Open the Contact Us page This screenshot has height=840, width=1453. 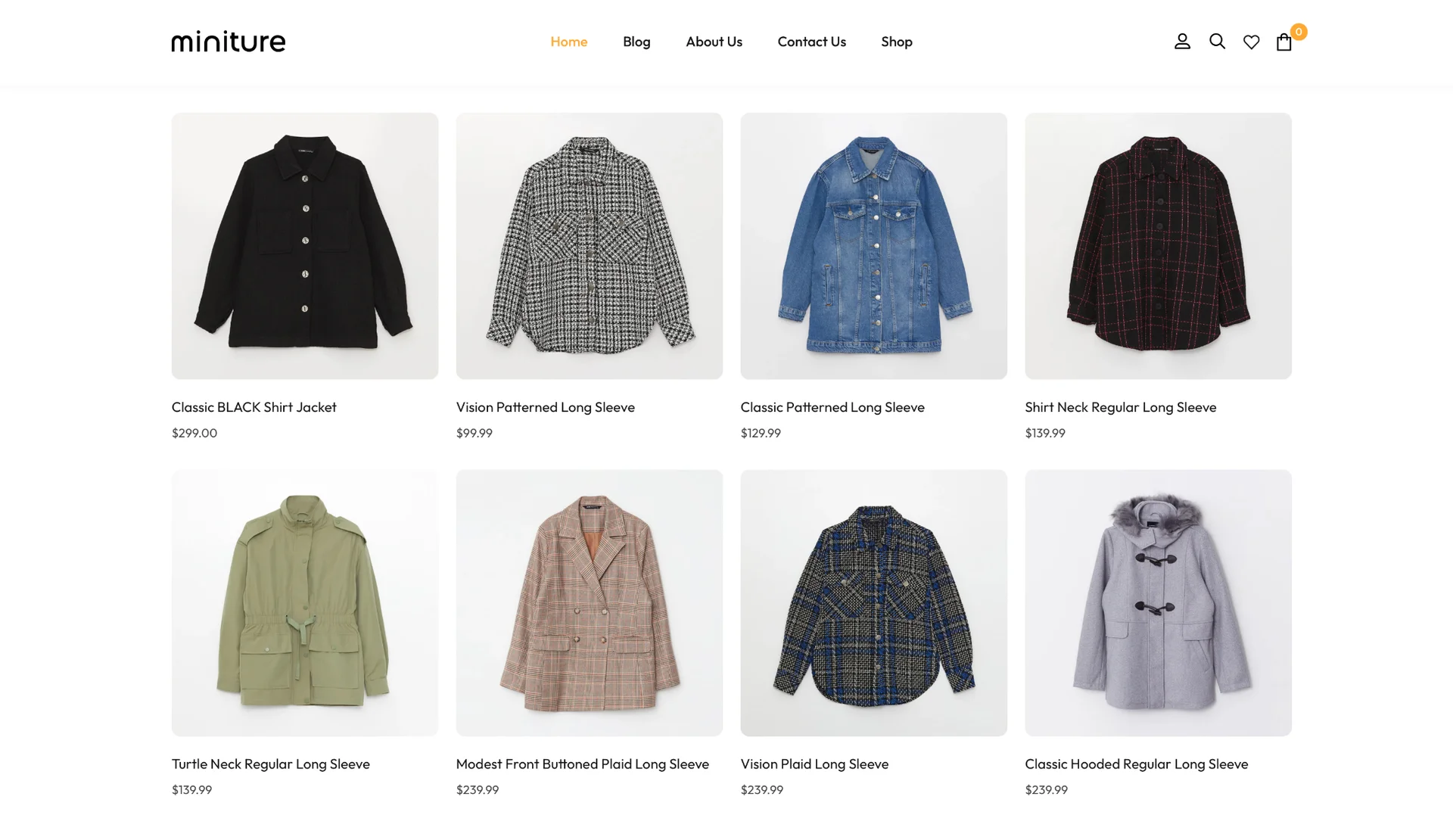[x=811, y=42]
